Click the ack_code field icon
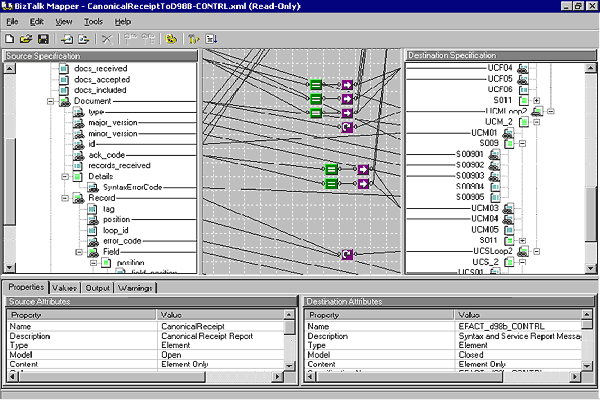The image size is (600, 400). [x=78, y=155]
